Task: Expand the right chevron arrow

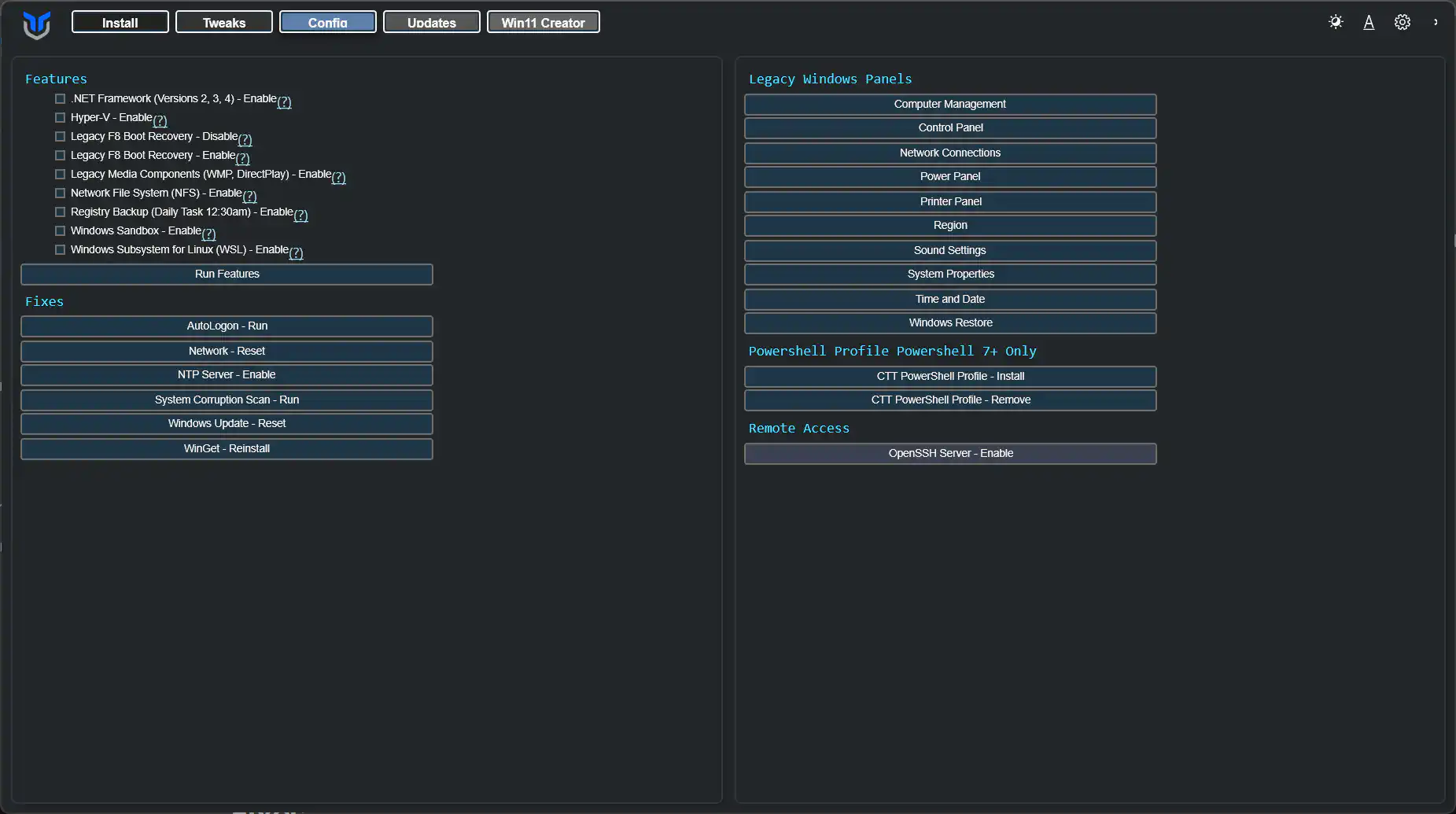Action: click(x=1436, y=22)
